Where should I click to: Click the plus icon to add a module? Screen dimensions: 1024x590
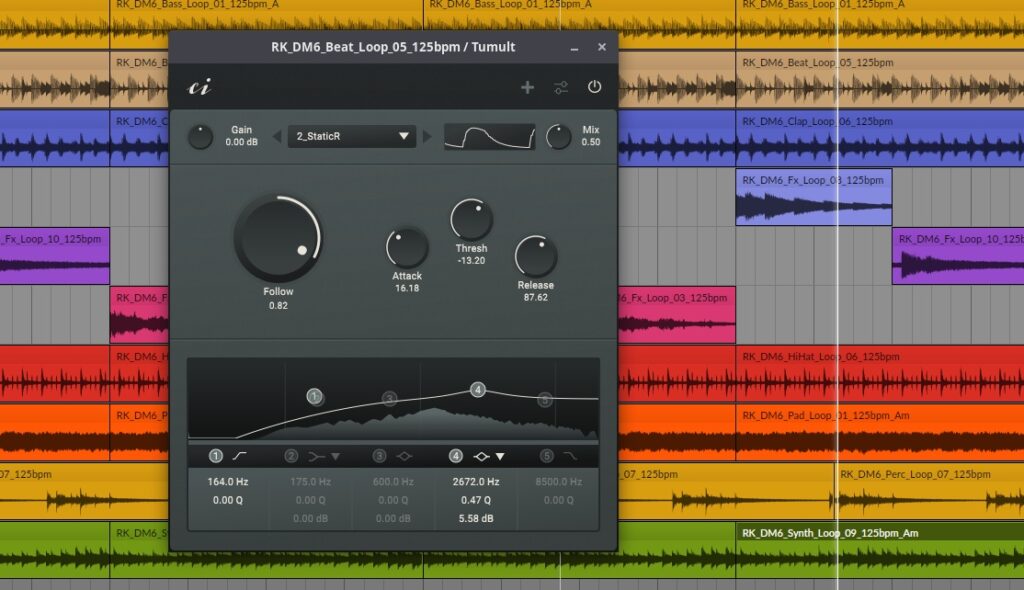[528, 87]
